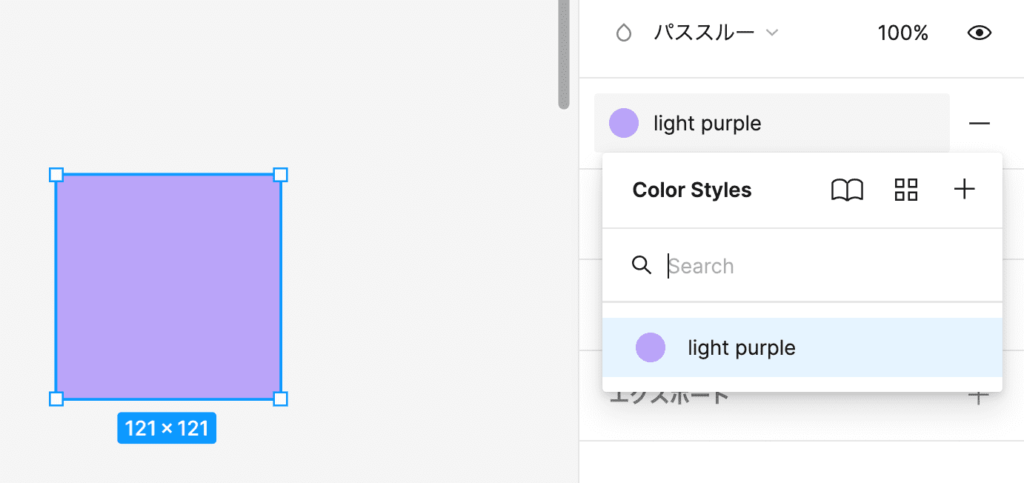
Task: Add an export setting with plus icon
Action: pyautogui.click(x=978, y=396)
